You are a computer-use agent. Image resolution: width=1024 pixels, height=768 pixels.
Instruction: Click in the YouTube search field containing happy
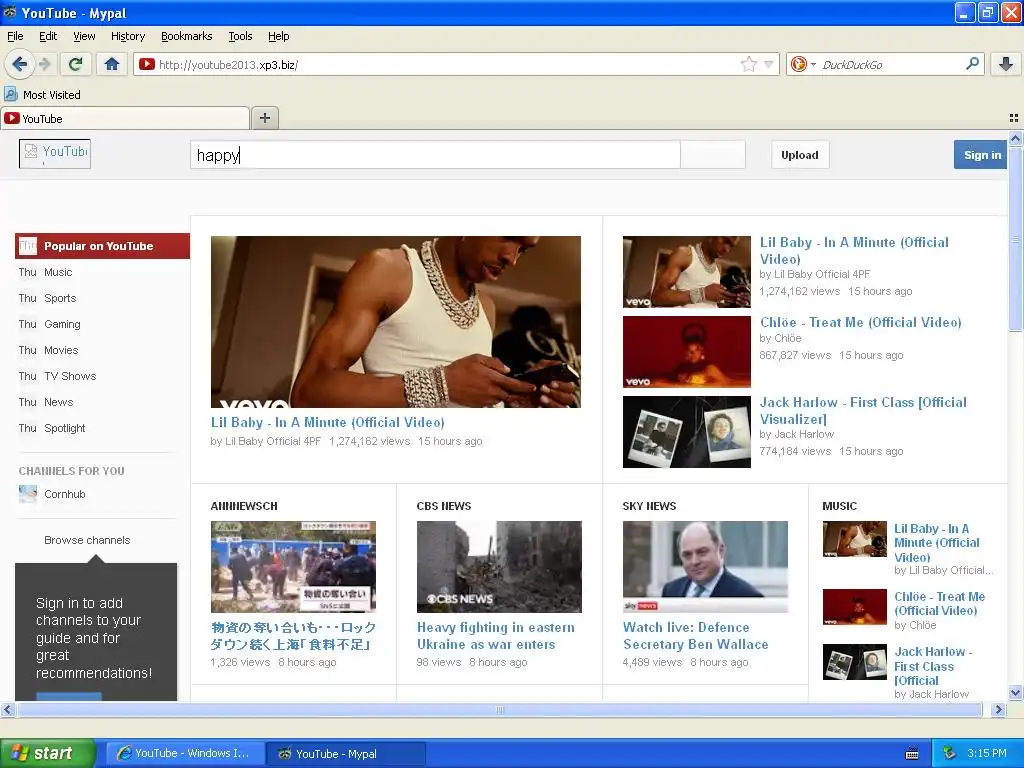(x=435, y=155)
